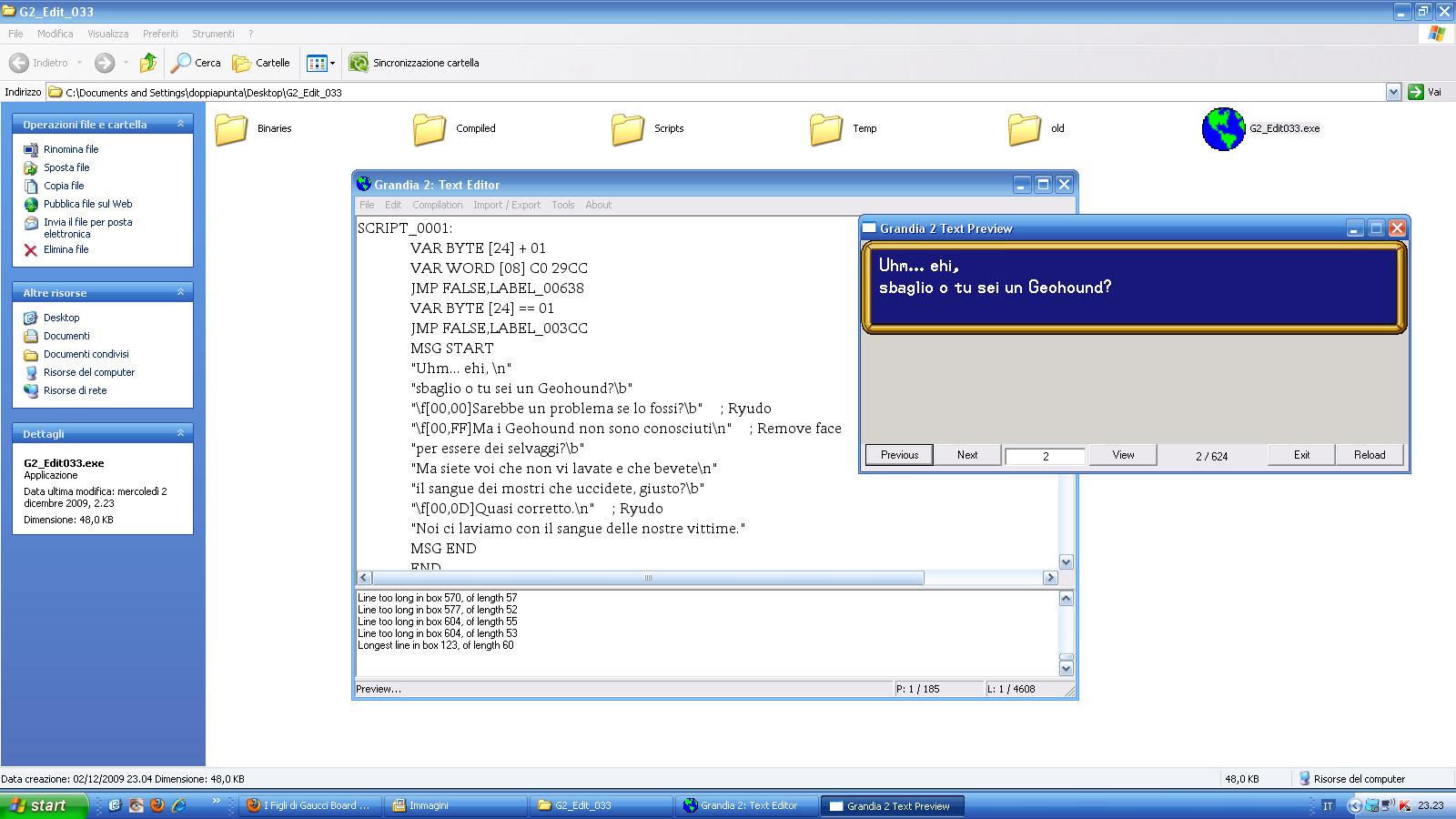Click Sposta file task link

(66, 167)
